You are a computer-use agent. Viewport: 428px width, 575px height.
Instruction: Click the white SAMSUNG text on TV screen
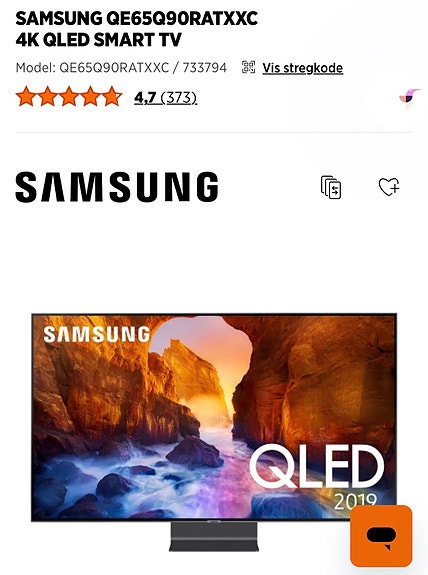(97, 334)
